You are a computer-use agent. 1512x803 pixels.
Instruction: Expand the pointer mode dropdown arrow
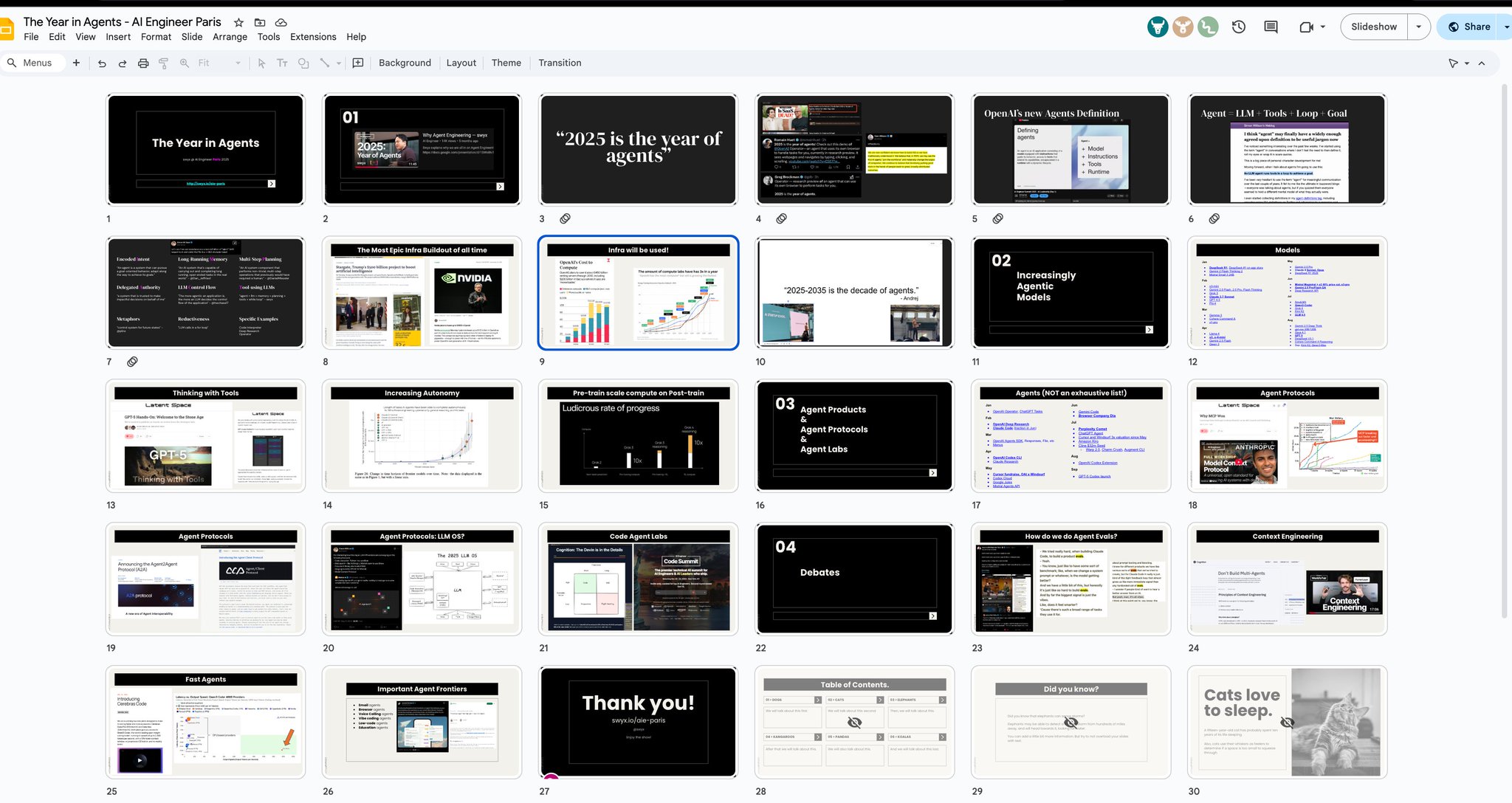(x=1467, y=63)
